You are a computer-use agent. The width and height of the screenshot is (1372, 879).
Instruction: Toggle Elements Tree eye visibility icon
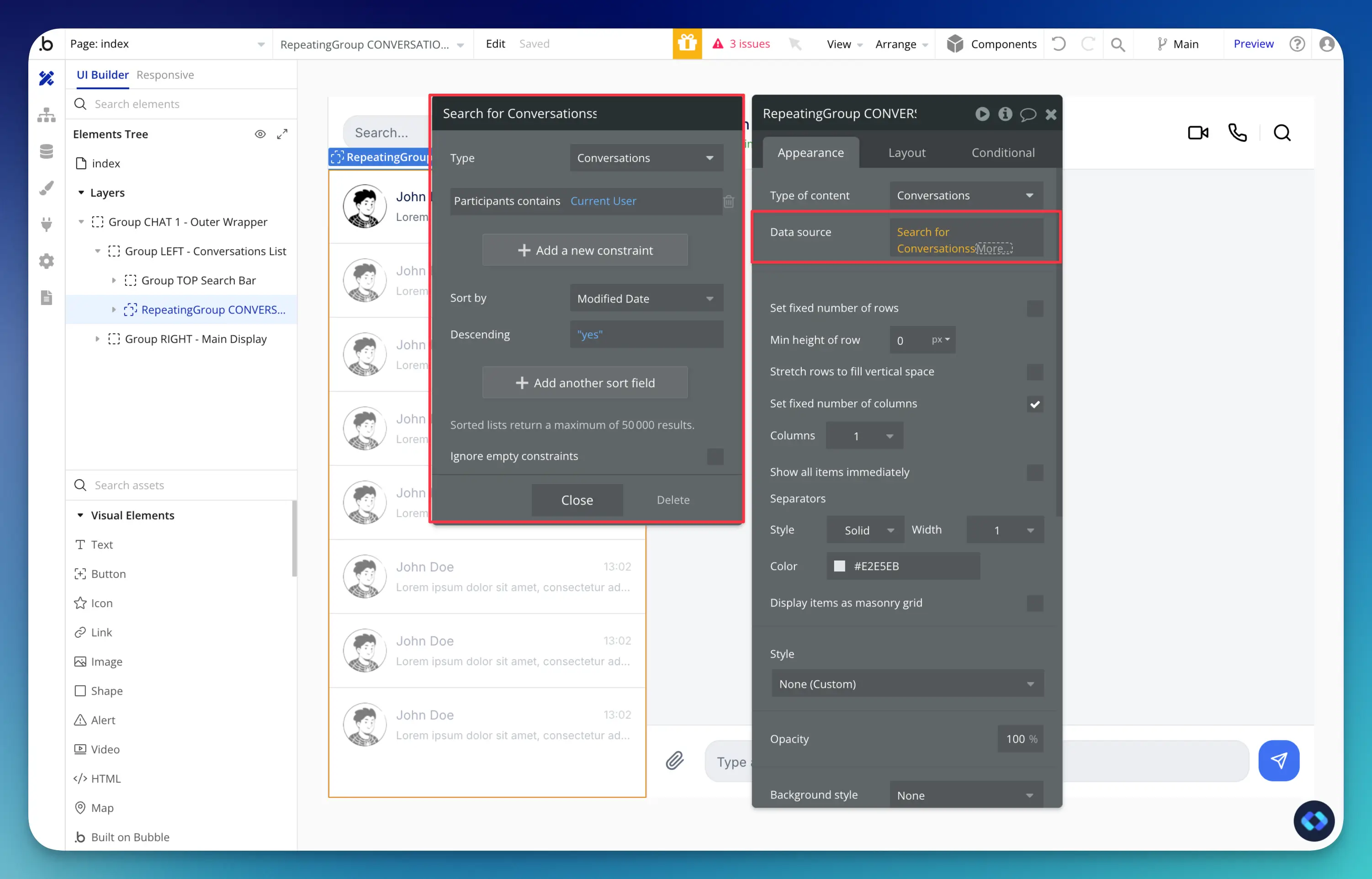click(260, 134)
